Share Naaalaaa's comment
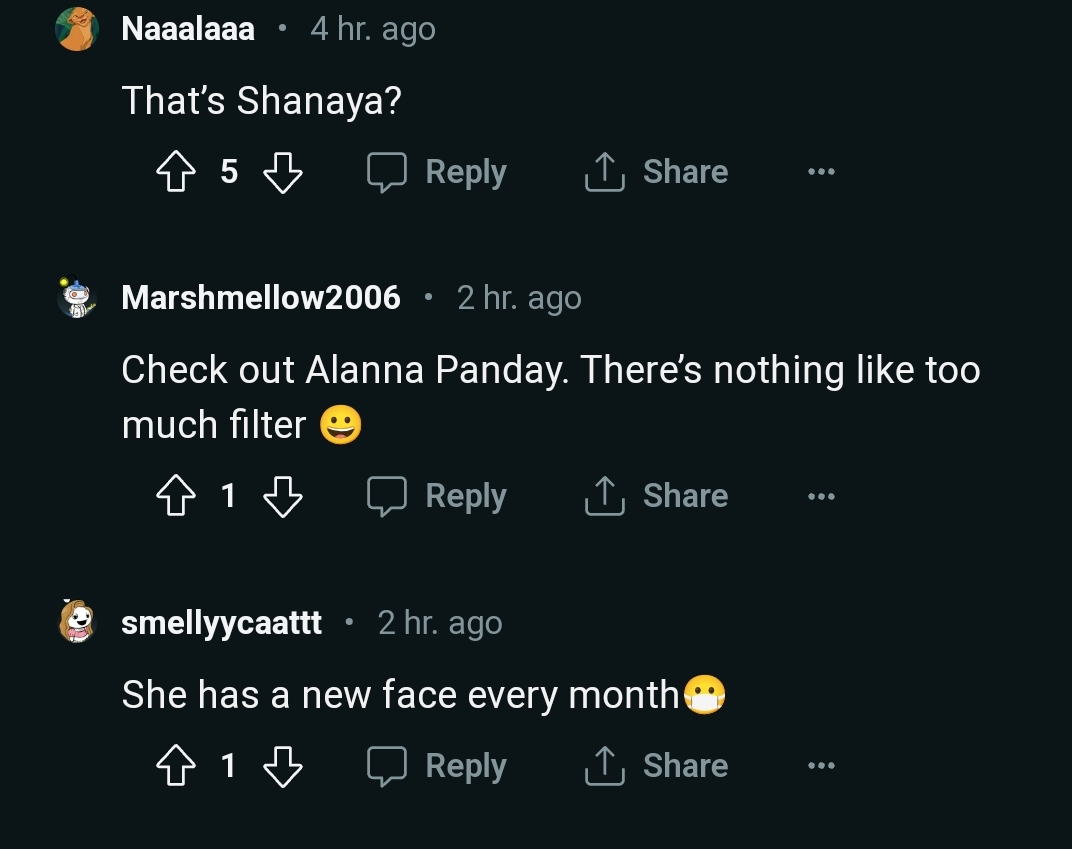 coord(656,173)
